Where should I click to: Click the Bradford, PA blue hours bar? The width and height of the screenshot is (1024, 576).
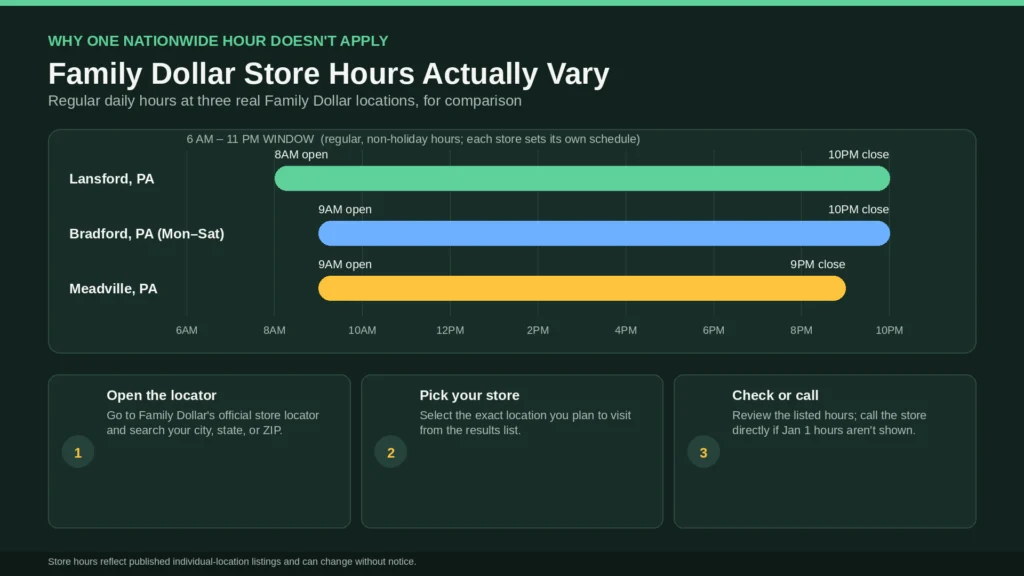click(604, 233)
